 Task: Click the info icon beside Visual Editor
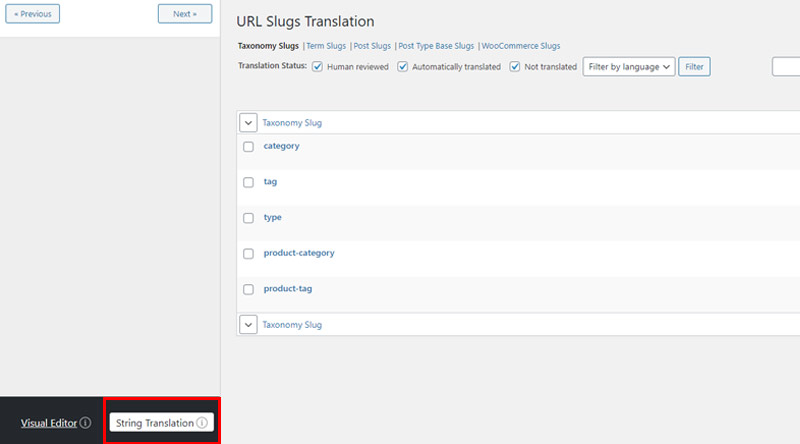click(86, 423)
